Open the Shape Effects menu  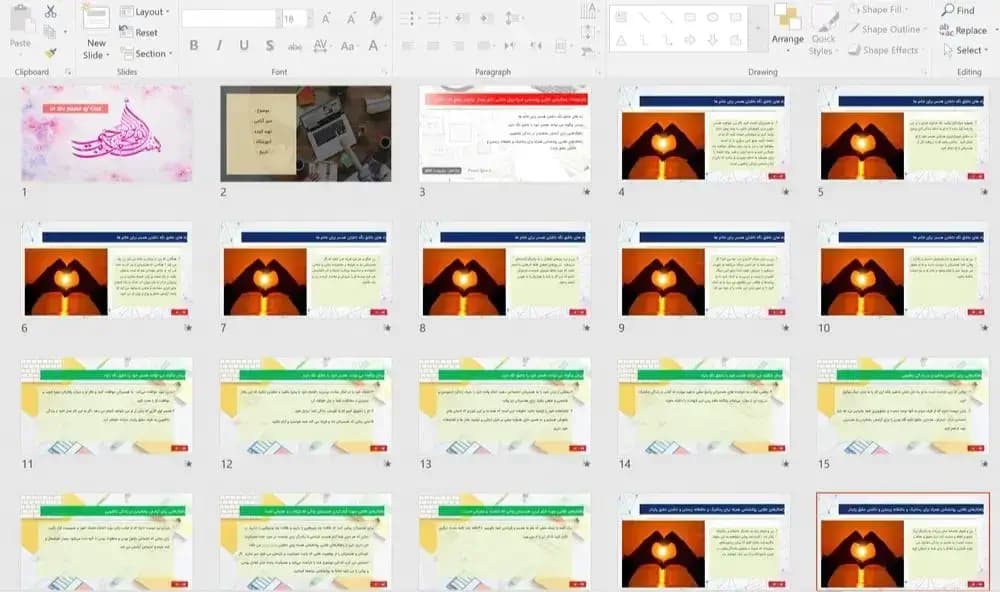pos(884,50)
